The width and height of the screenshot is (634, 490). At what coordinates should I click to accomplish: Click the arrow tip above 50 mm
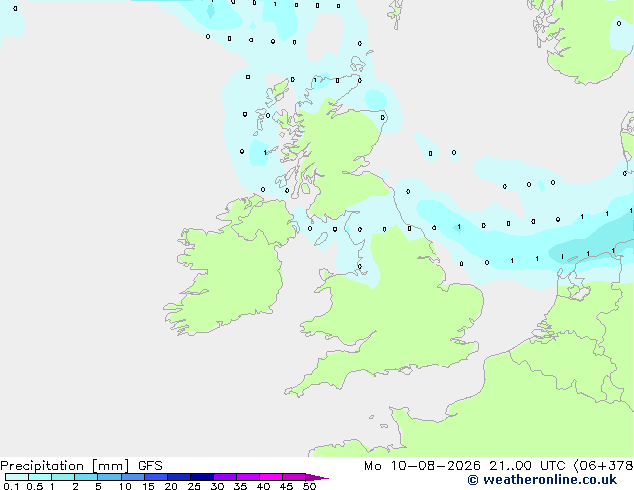click(317, 477)
